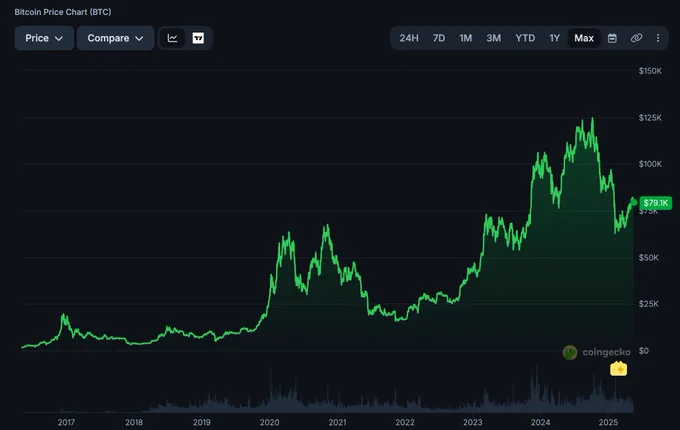Click the $125K price axis label

(650, 117)
